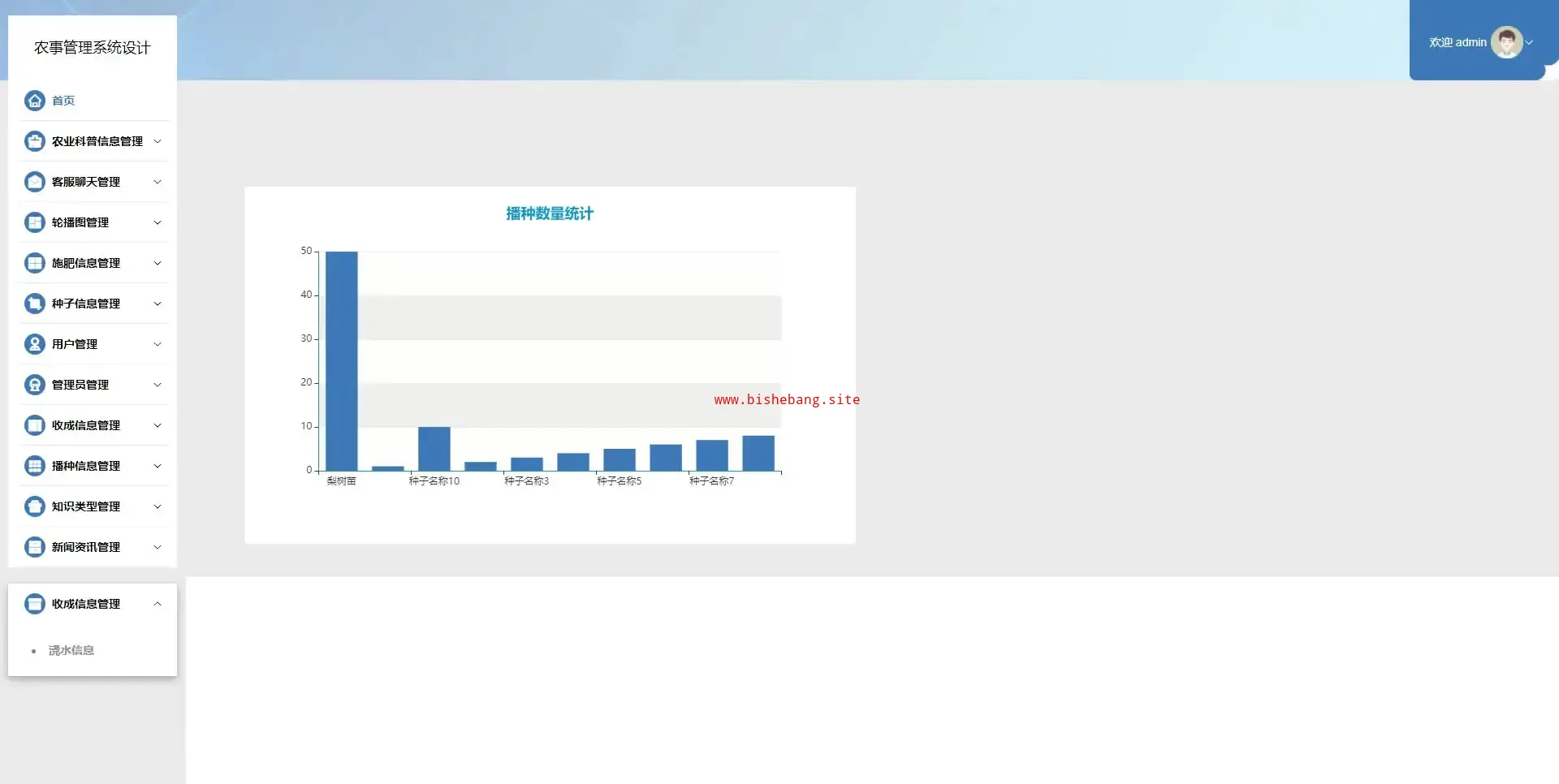The image size is (1559, 784).
Task: Click the 梨树苗 axis label
Action: (x=342, y=481)
